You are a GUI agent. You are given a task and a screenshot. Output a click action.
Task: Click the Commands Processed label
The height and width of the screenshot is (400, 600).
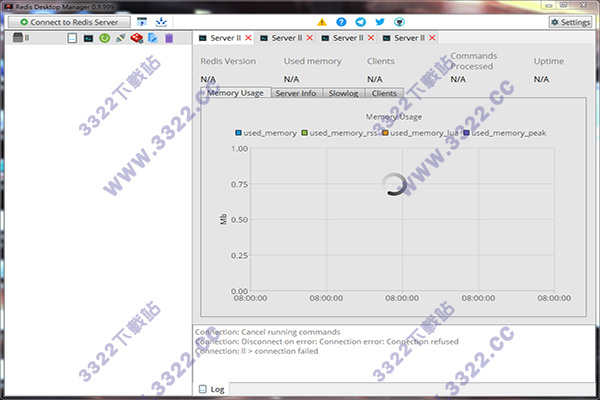(474, 61)
